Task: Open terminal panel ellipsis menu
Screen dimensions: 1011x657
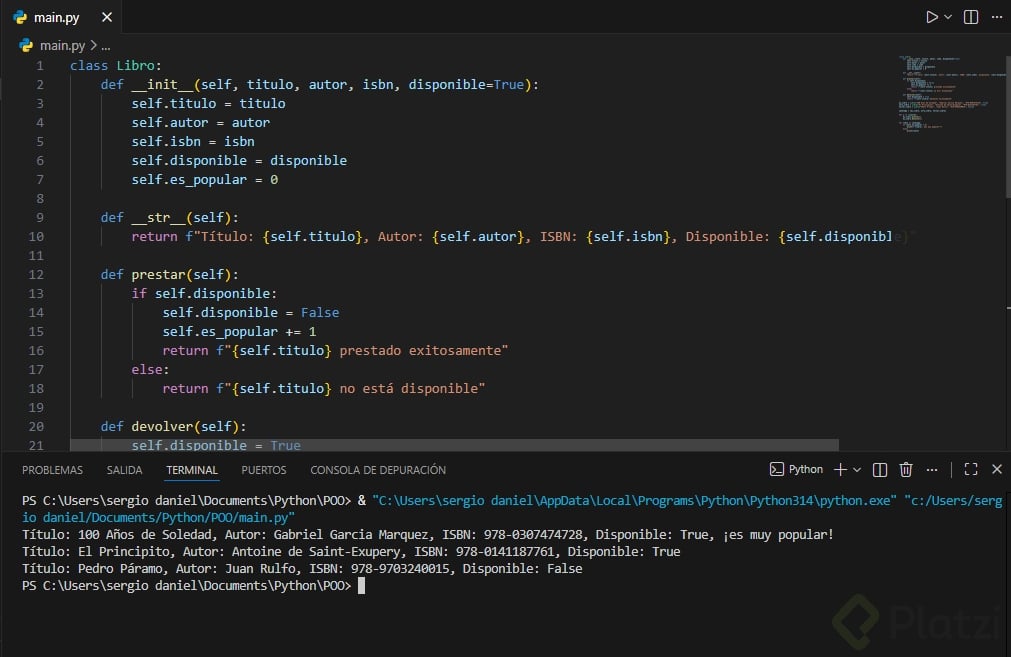Action: [x=930, y=469]
